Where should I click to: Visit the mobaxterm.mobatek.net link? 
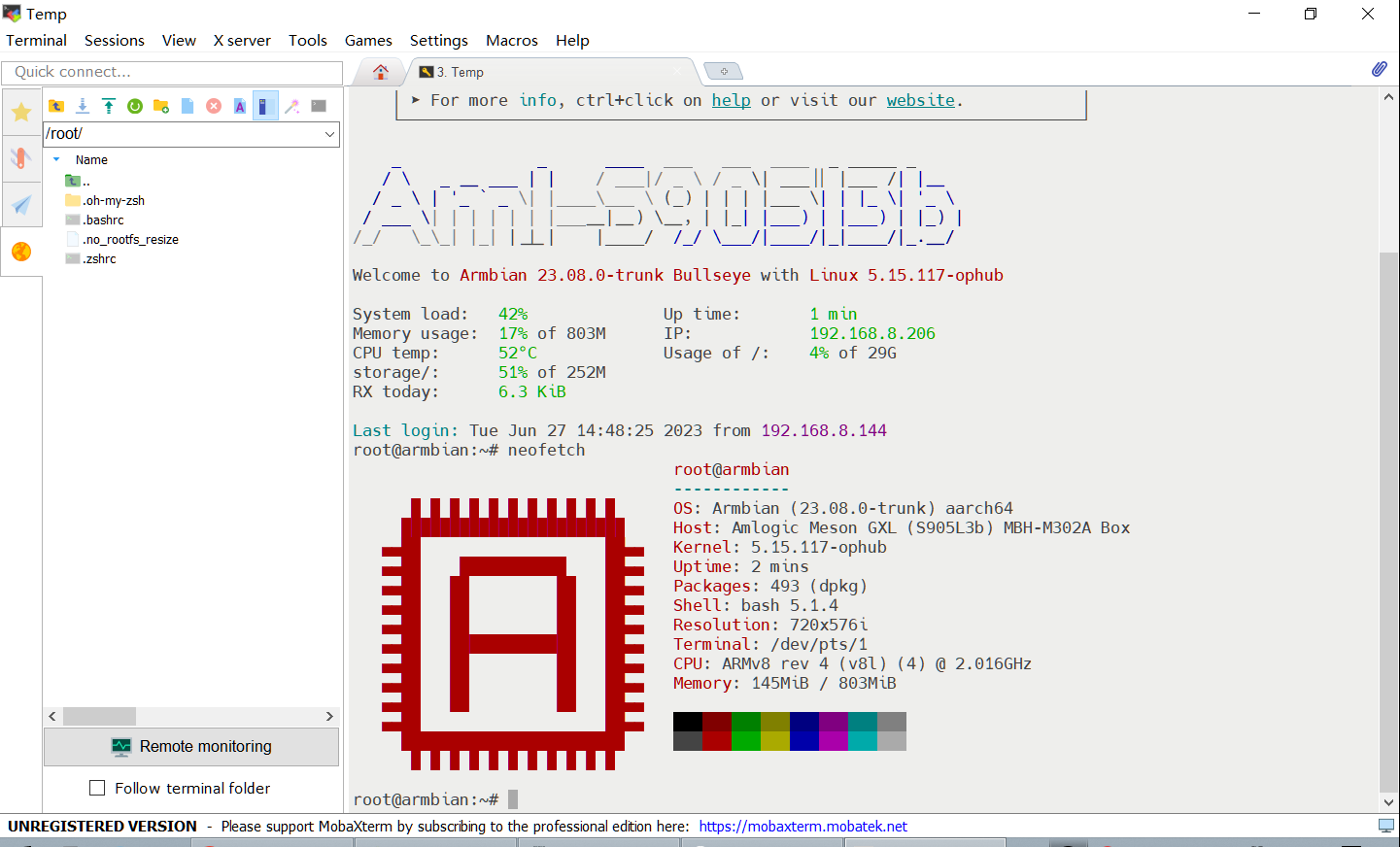click(802, 827)
